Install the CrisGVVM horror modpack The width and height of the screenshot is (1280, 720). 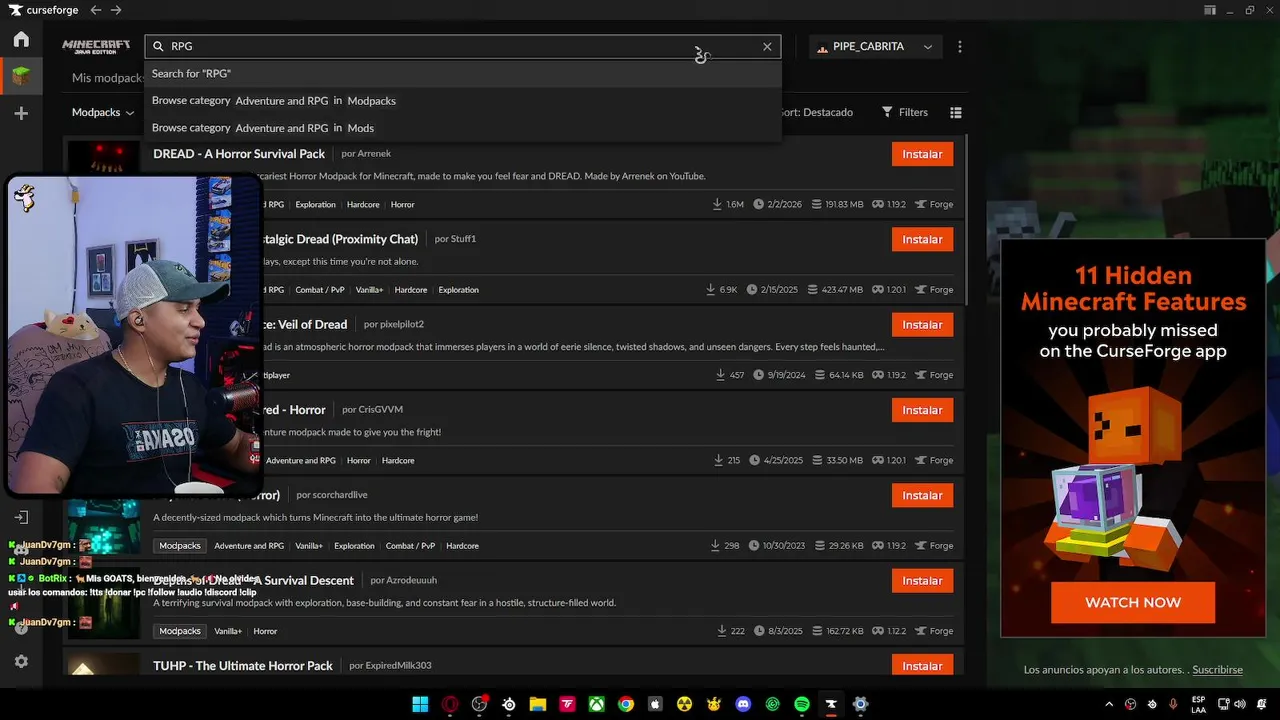(922, 410)
